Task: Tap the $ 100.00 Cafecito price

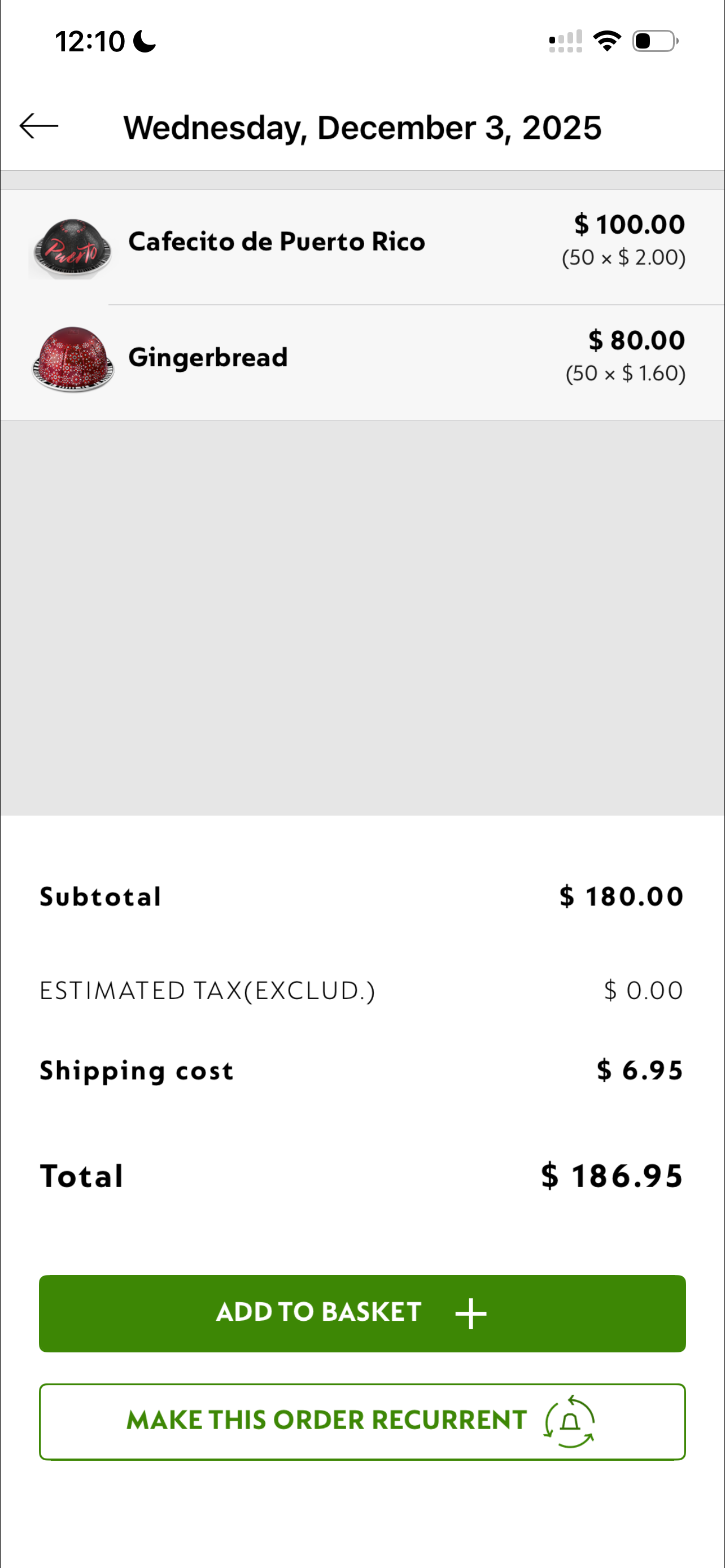Action: tap(630, 225)
